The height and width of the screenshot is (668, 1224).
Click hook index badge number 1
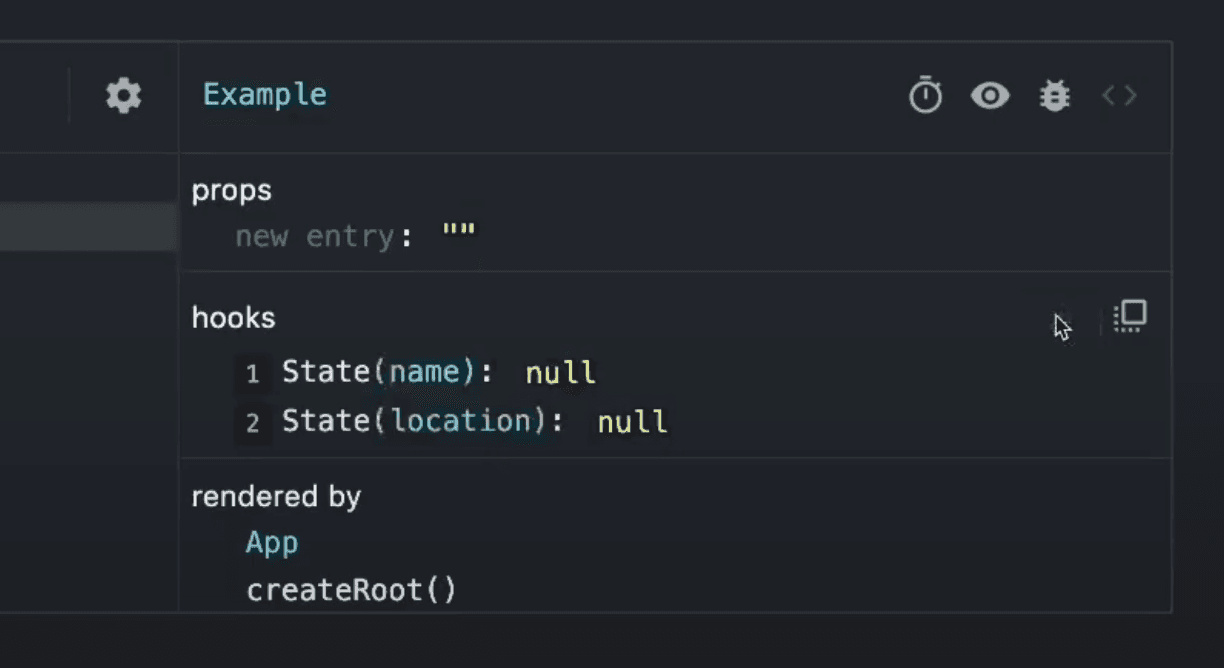click(x=253, y=374)
